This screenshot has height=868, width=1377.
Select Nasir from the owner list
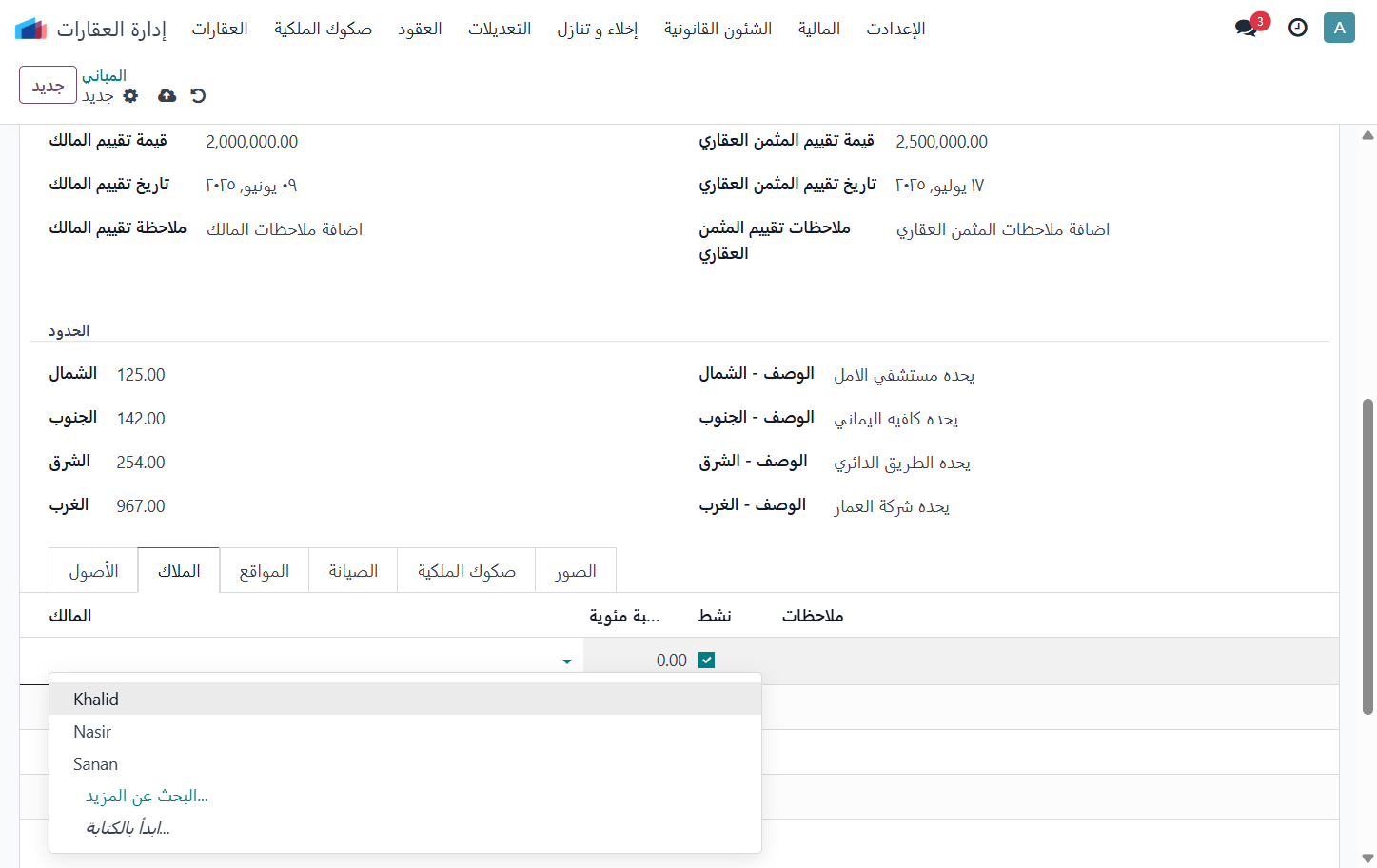[x=405, y=731]
